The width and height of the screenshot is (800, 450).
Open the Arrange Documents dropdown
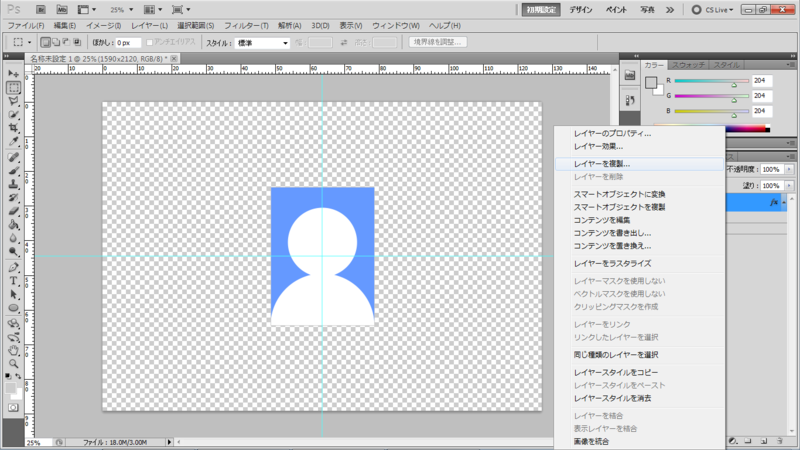coord(153,10)
